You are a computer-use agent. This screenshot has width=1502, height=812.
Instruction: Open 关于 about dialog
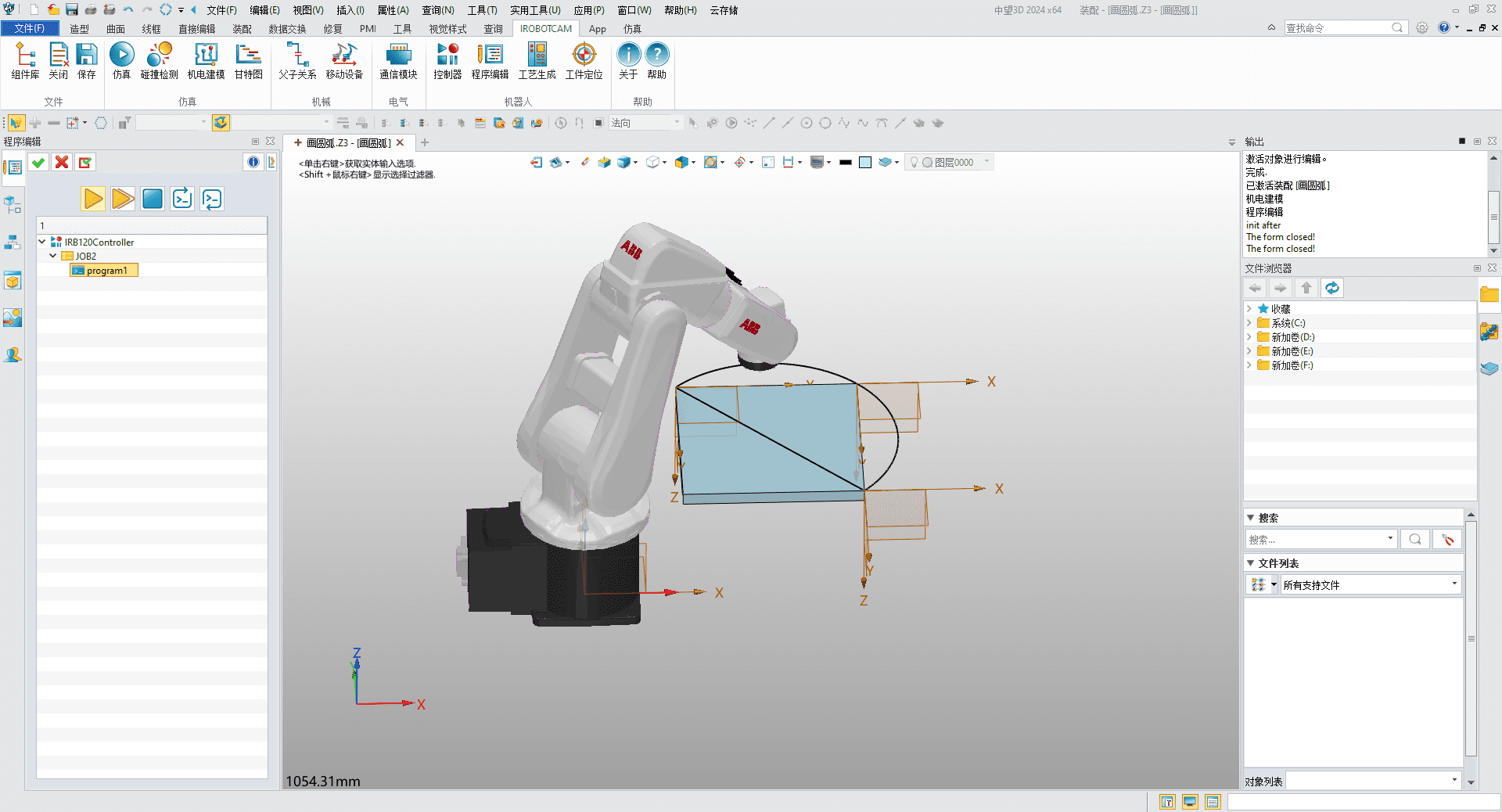coord(628,61)
